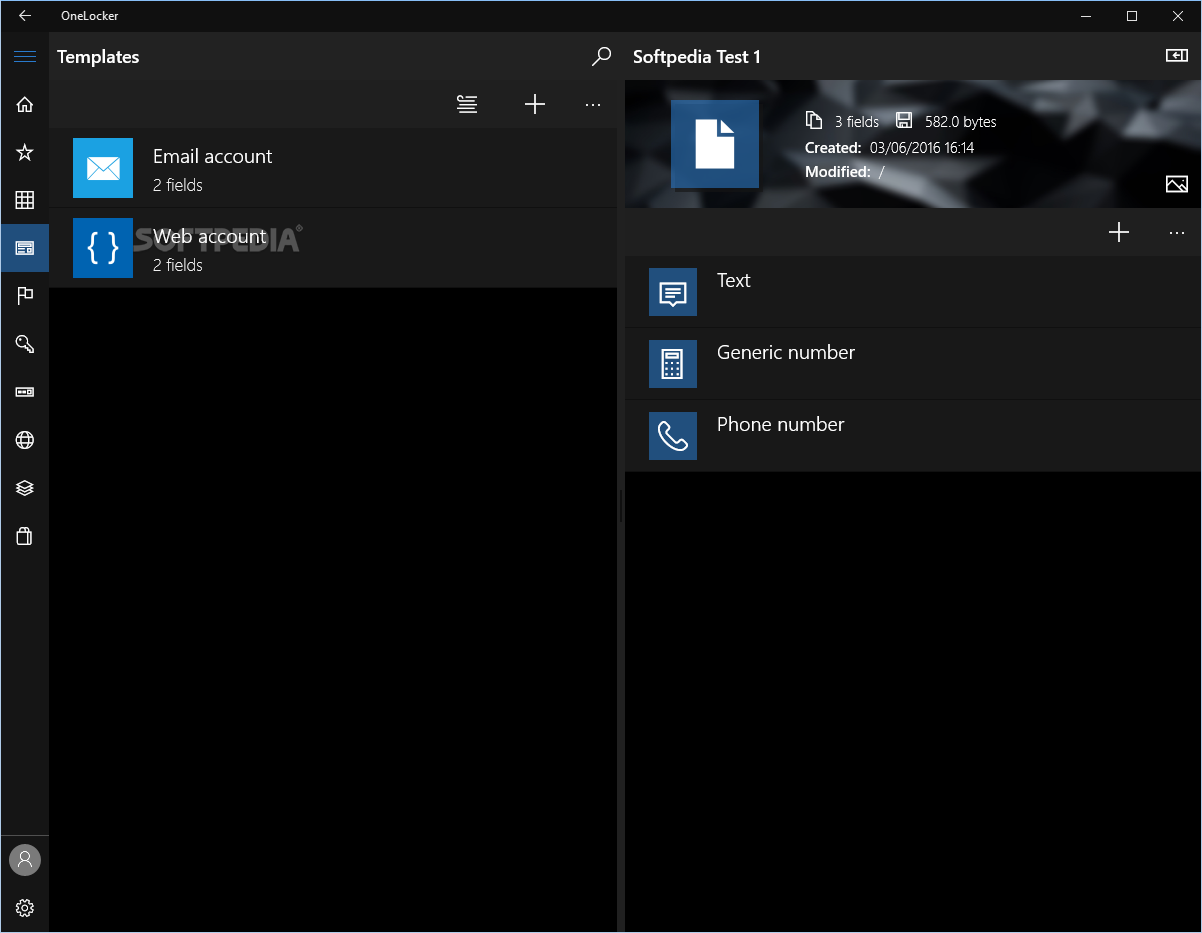1202x933 pixels.
Task: Close the OneLocker window
Action: pos(1178,16)
